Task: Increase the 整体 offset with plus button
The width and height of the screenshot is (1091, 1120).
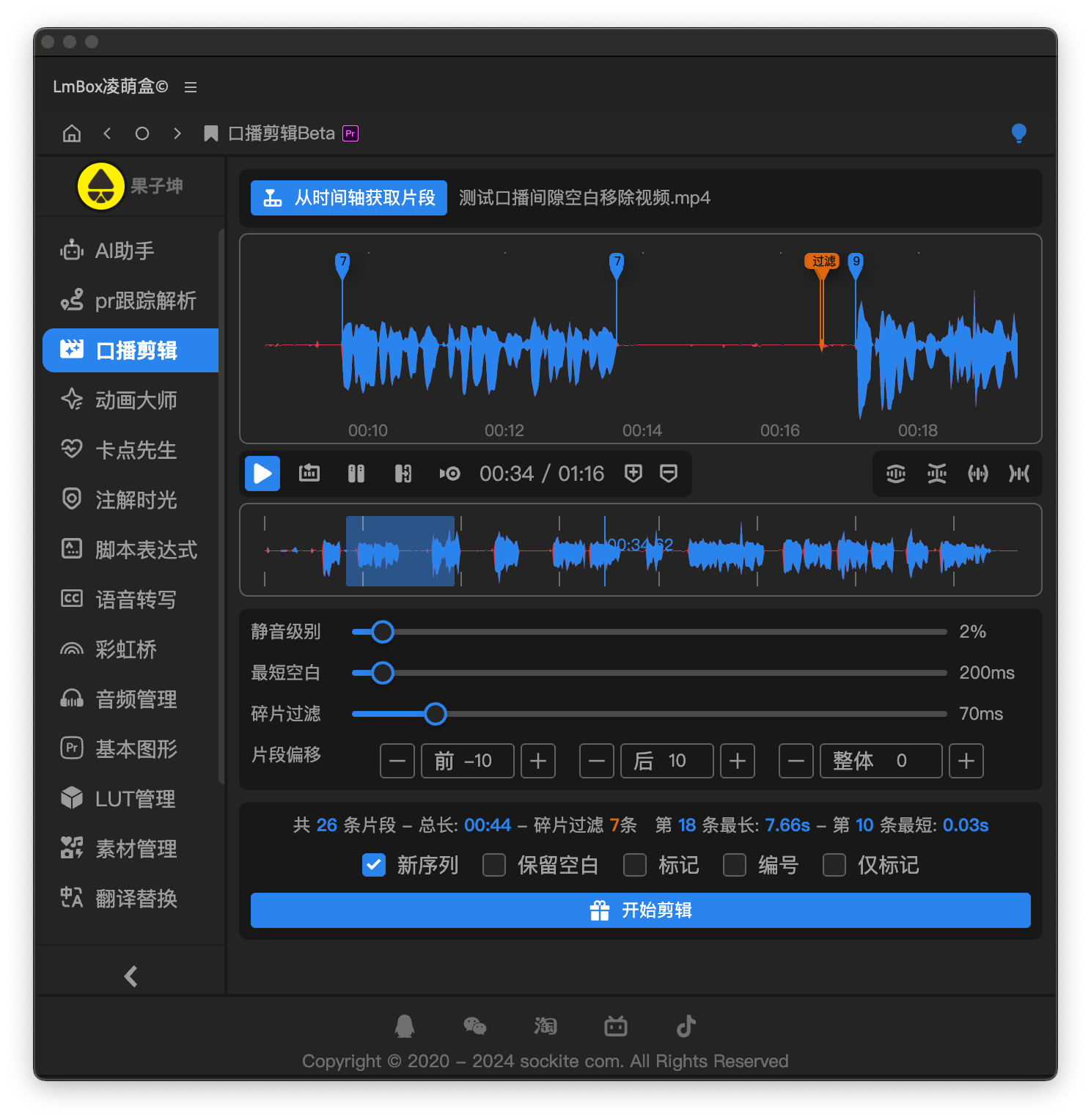Action: click(x=966, y=761)
